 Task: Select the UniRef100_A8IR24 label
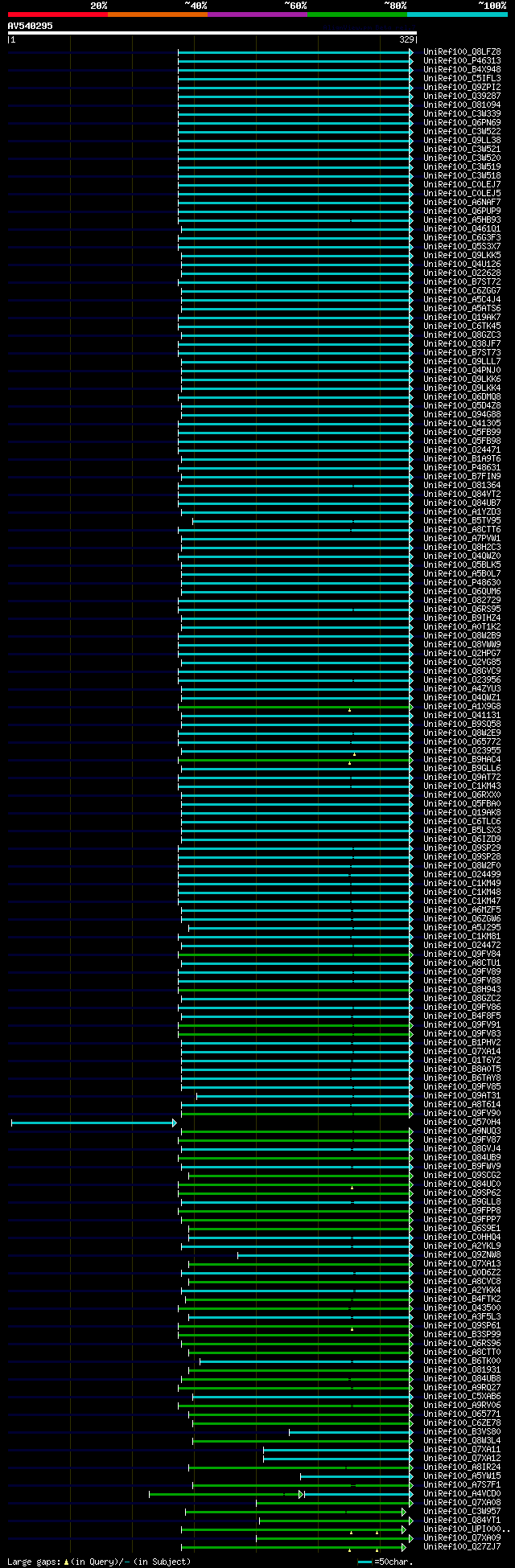462,1467
